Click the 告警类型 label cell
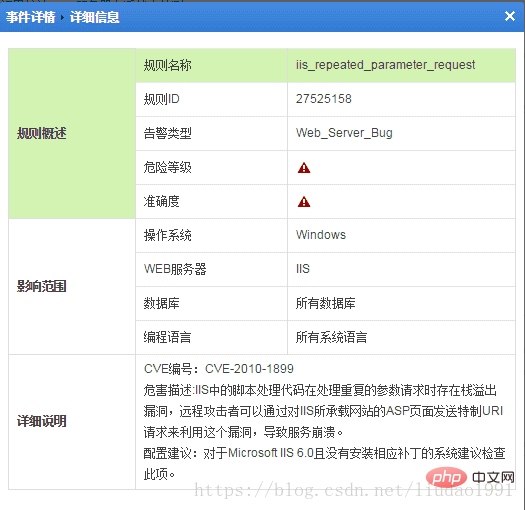525x510 pixels. tap(212, 134)
